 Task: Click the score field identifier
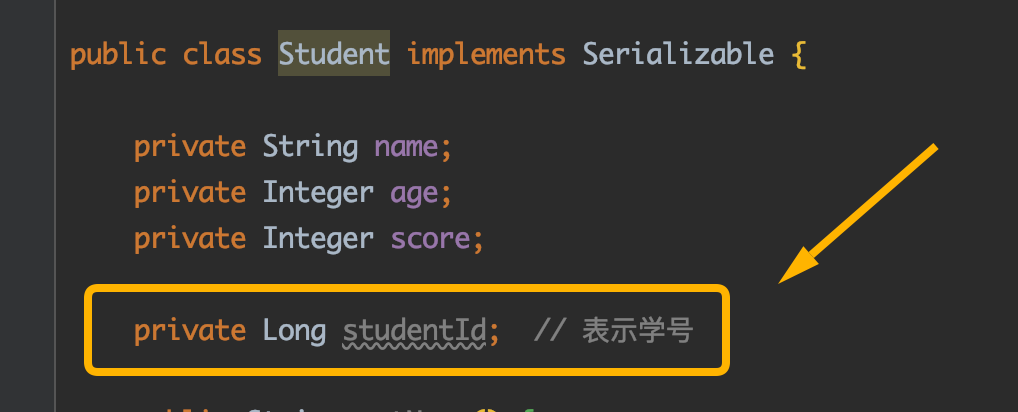pos(430,239)
